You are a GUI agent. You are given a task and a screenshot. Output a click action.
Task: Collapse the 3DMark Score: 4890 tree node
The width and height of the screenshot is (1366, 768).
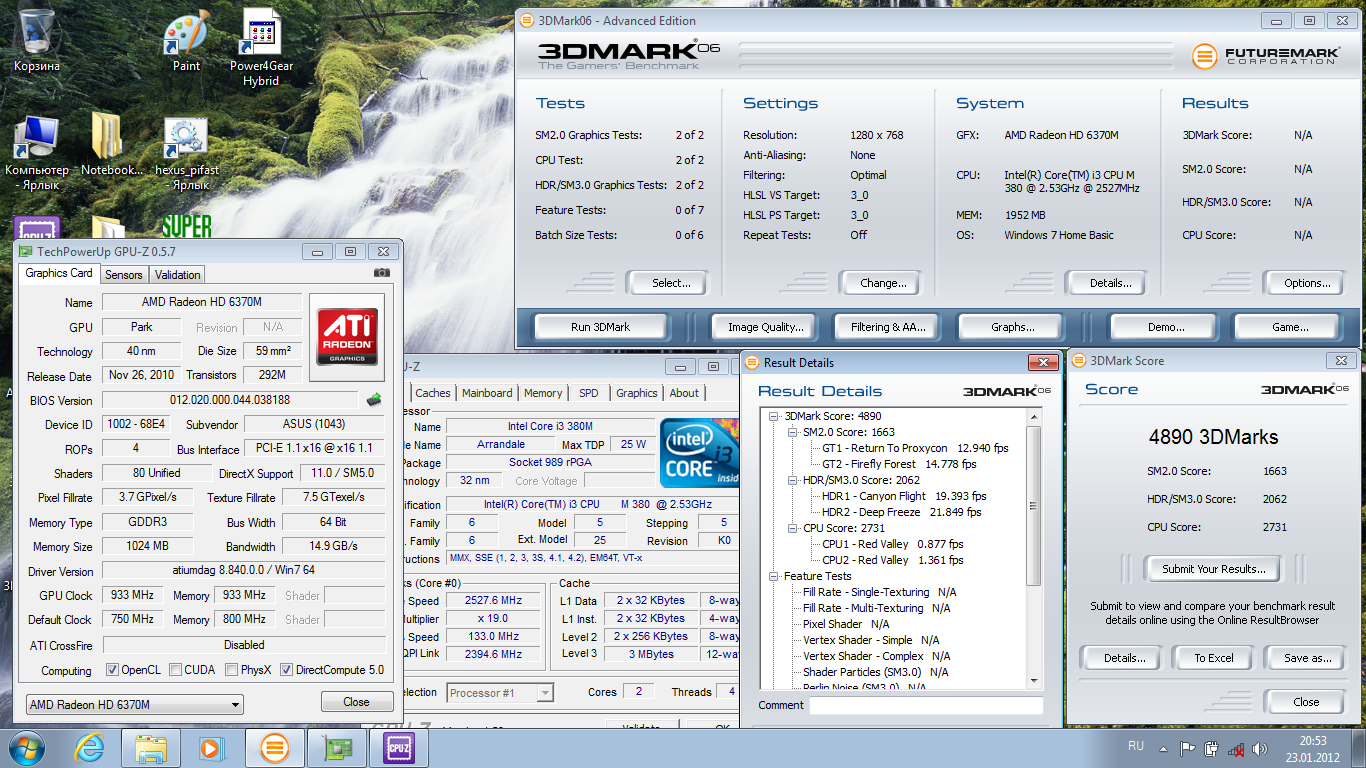(774, 416)
